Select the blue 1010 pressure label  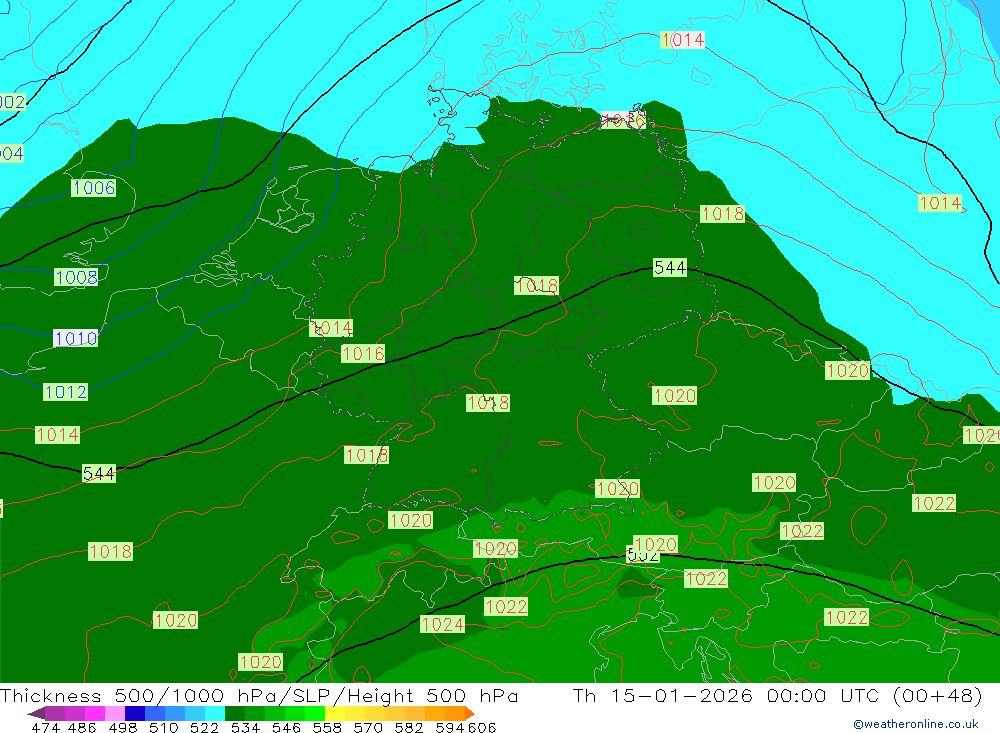pos(76,338)
